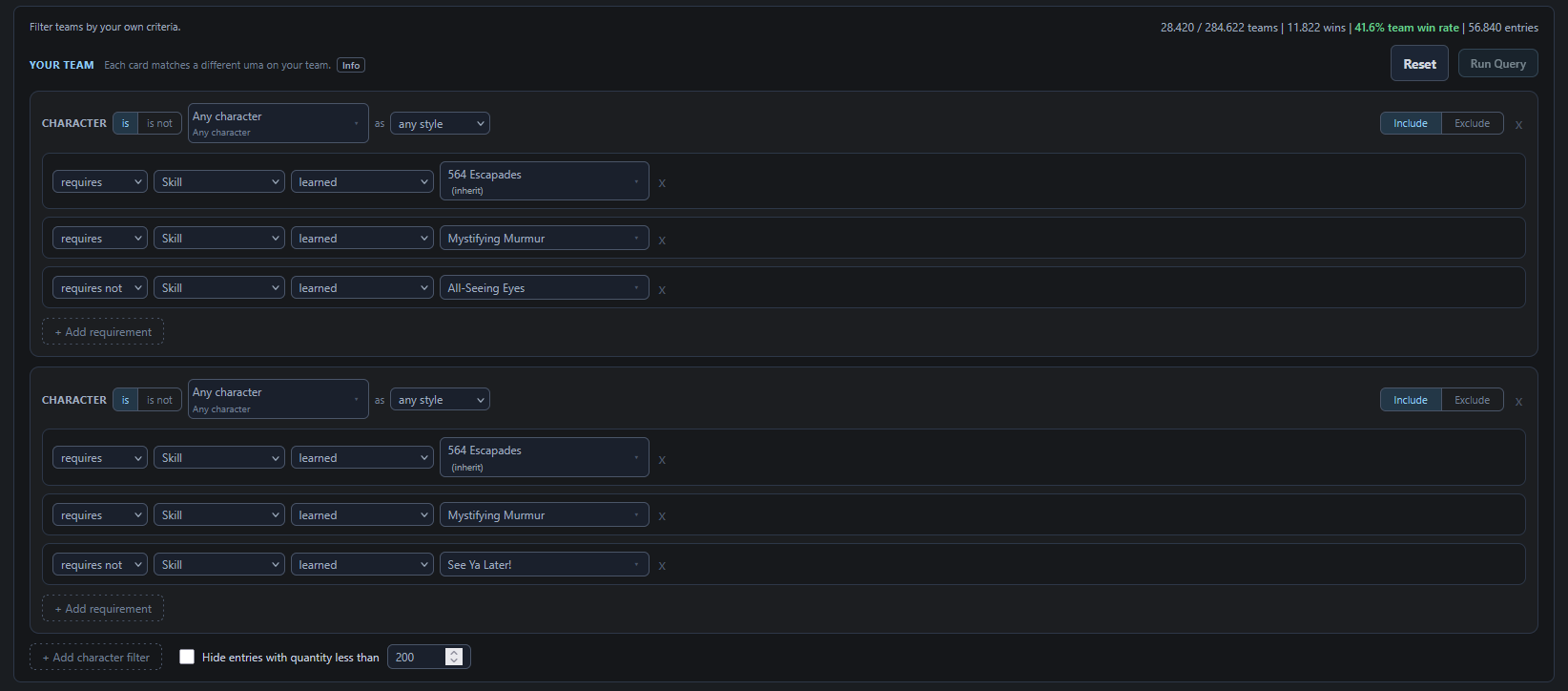The height and width of the screenshot is (691, 1568).
Task: Open 'requires not' dropdown in All-Seeing Eyes row
Action: click(x=100, y=287)
